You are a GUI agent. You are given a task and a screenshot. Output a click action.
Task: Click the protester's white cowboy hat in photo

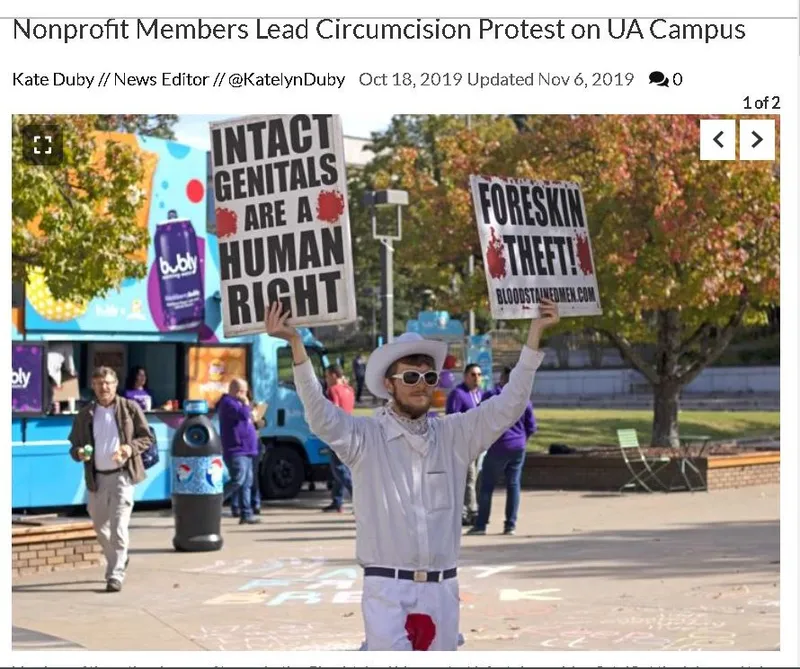coord(406,359)
